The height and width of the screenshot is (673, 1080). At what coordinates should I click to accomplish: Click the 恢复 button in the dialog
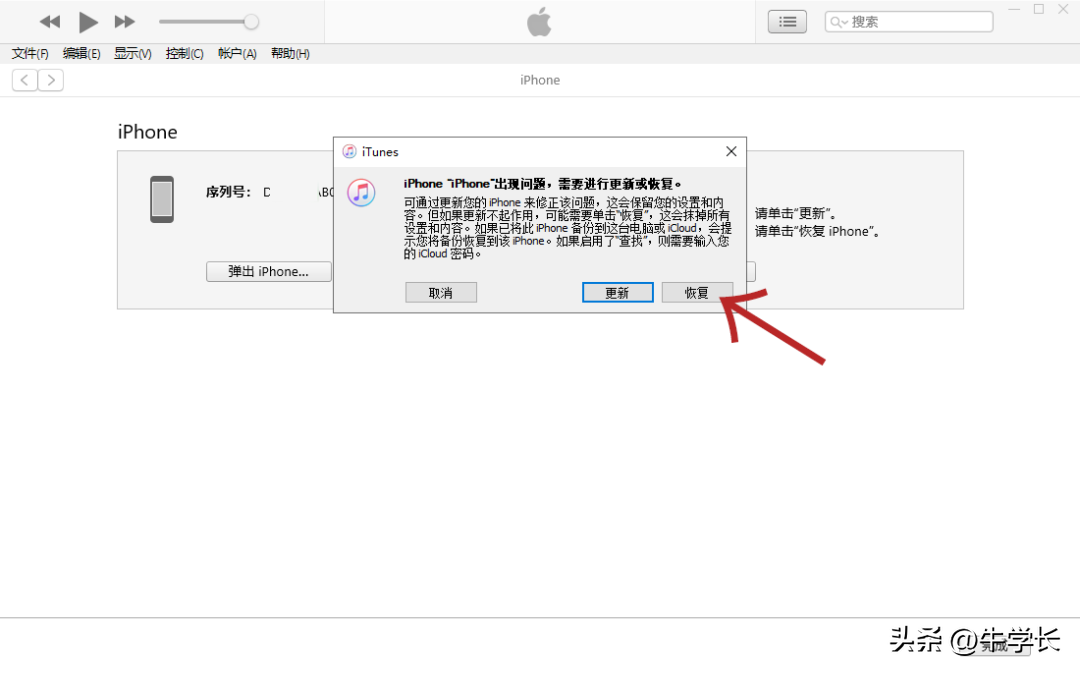pyautogui.click(x=697, y=292)
